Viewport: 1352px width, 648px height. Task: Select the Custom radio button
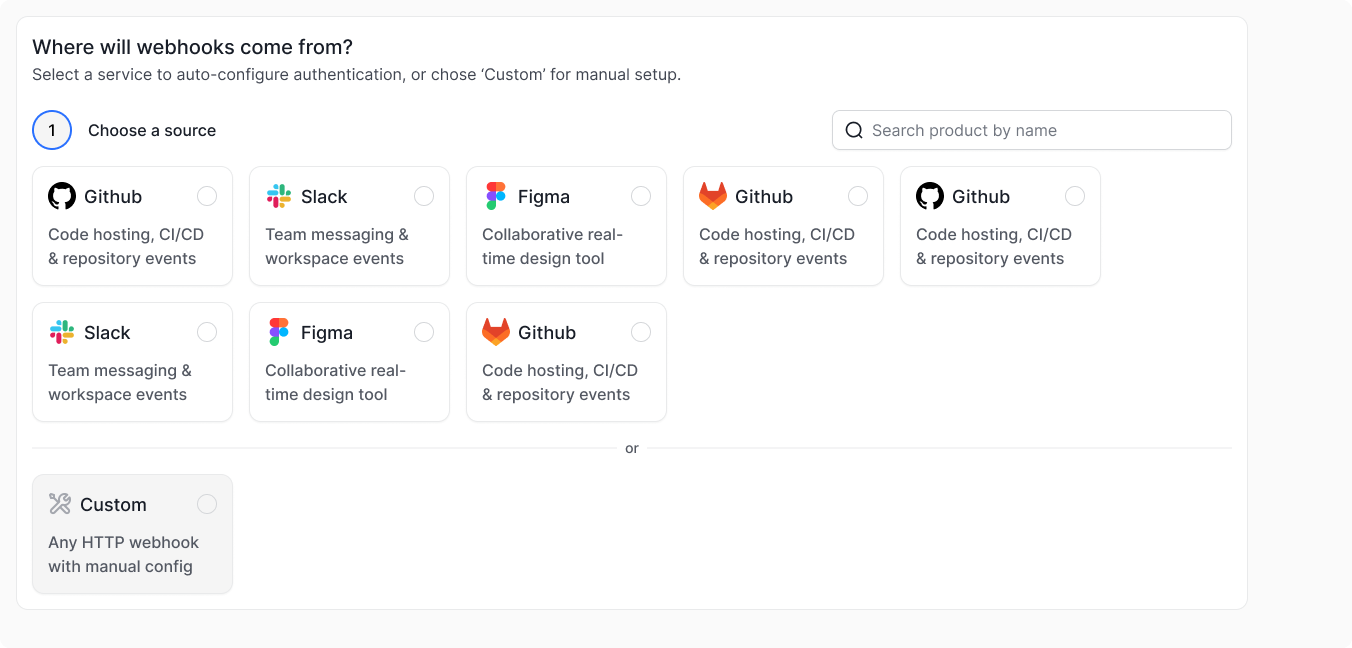point(207,504)
